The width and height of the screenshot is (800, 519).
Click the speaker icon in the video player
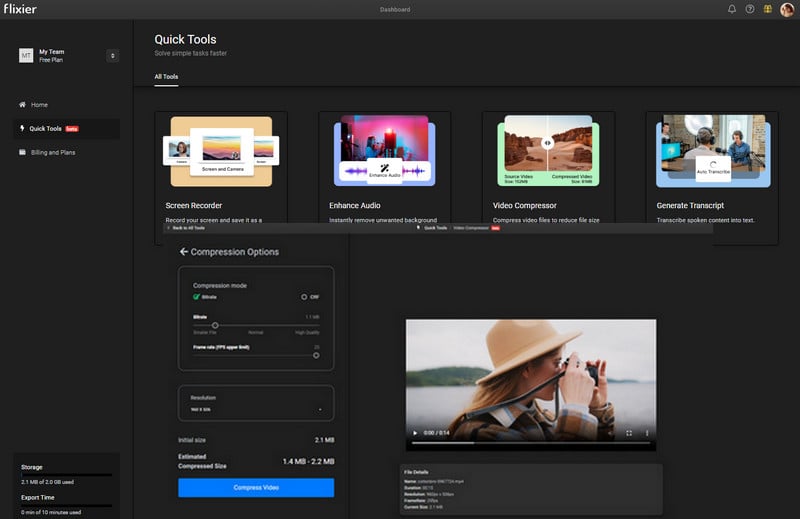610,433
